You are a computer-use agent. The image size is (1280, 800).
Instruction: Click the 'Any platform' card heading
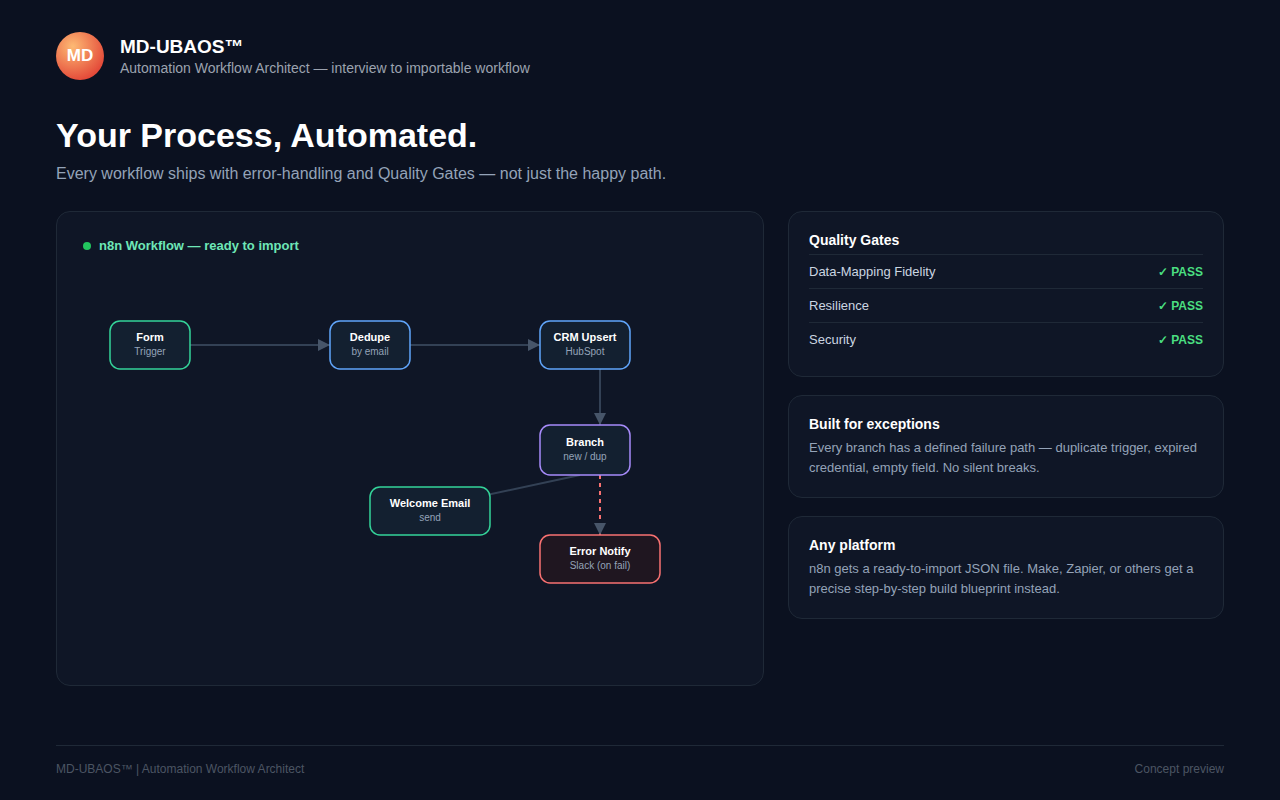852,545
